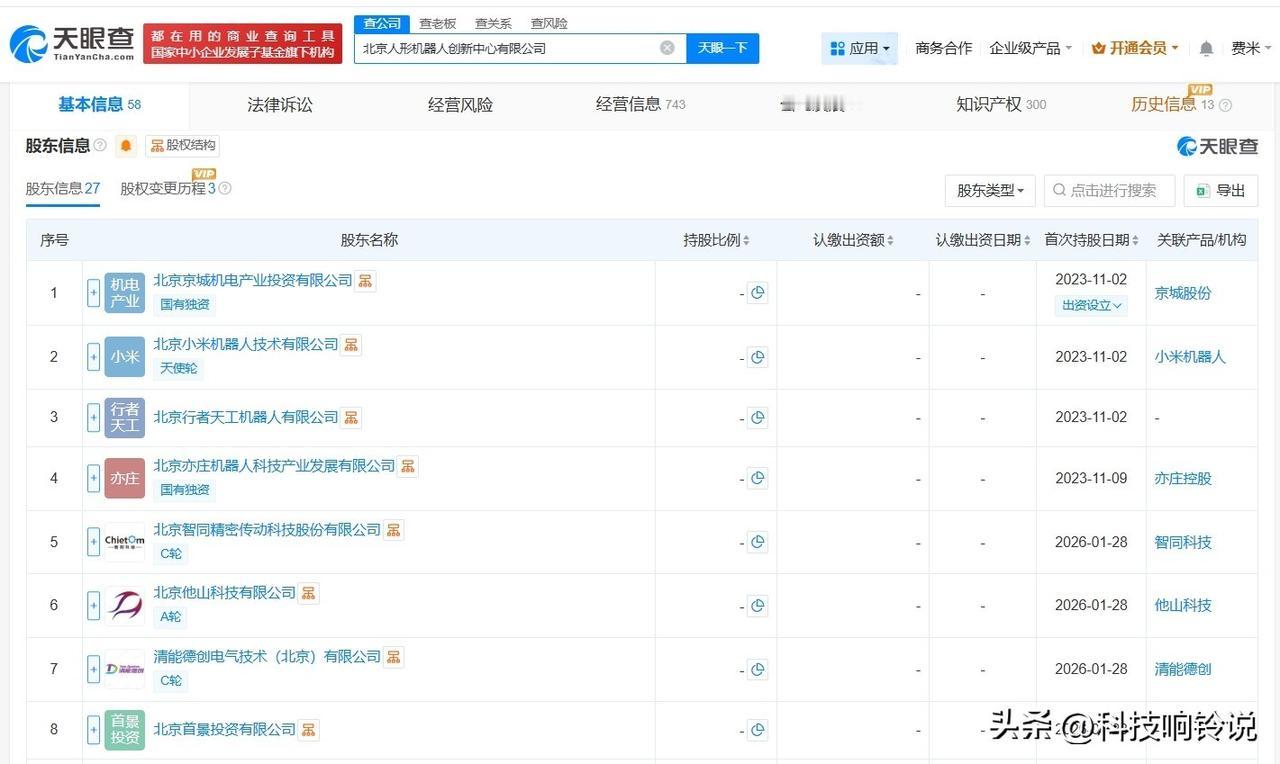Click the help icon next to 股权变更历程
This screenshot has width=1280, height=764.
click(225, 188)
